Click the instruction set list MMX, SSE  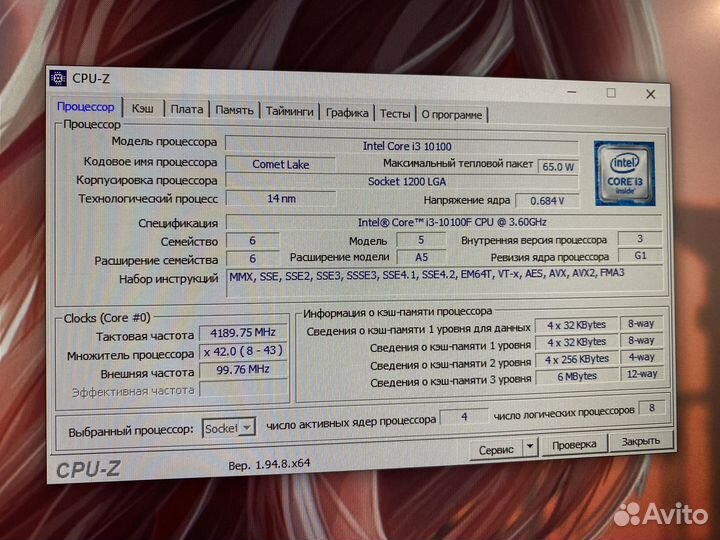point(445,281)
